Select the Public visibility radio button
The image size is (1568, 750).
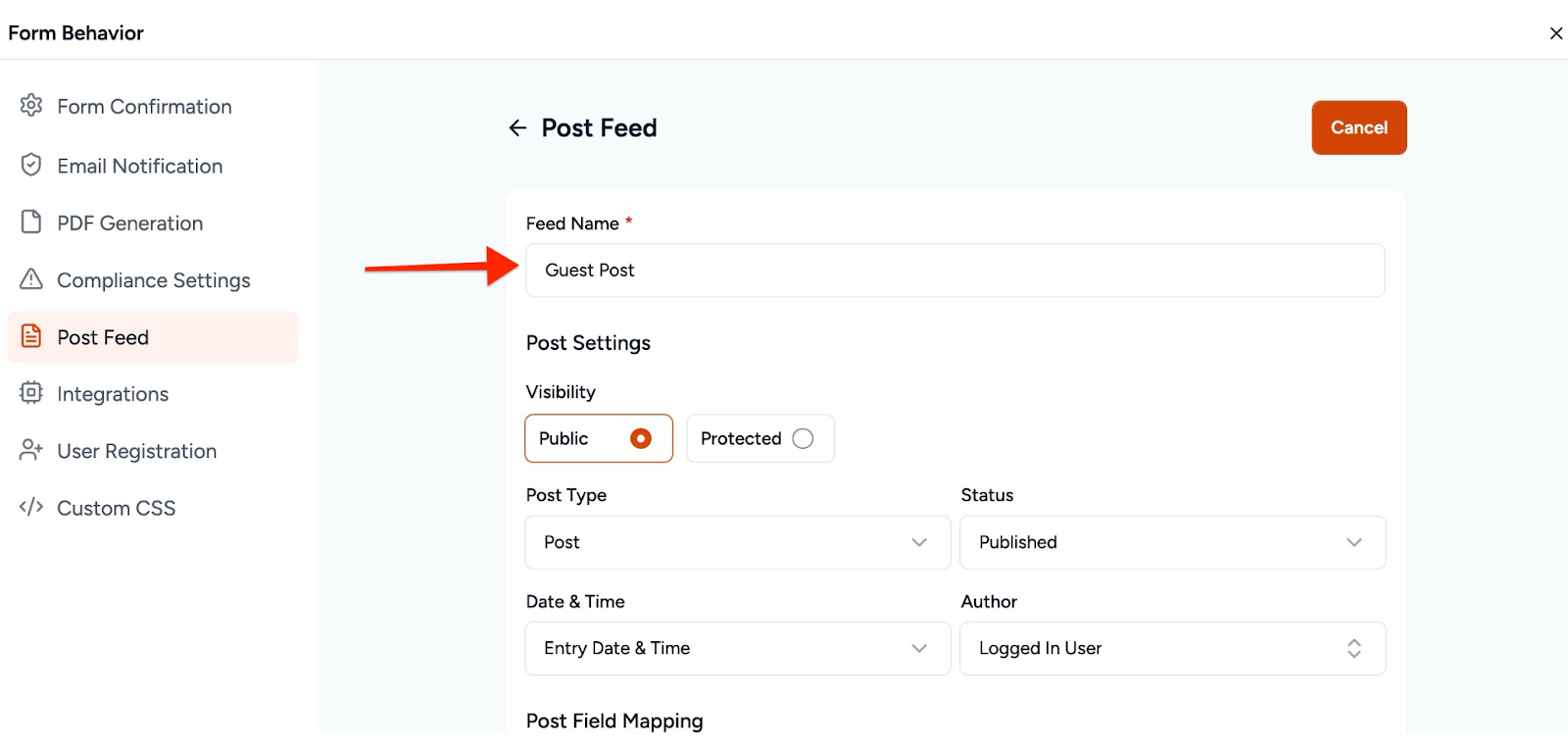642,438
